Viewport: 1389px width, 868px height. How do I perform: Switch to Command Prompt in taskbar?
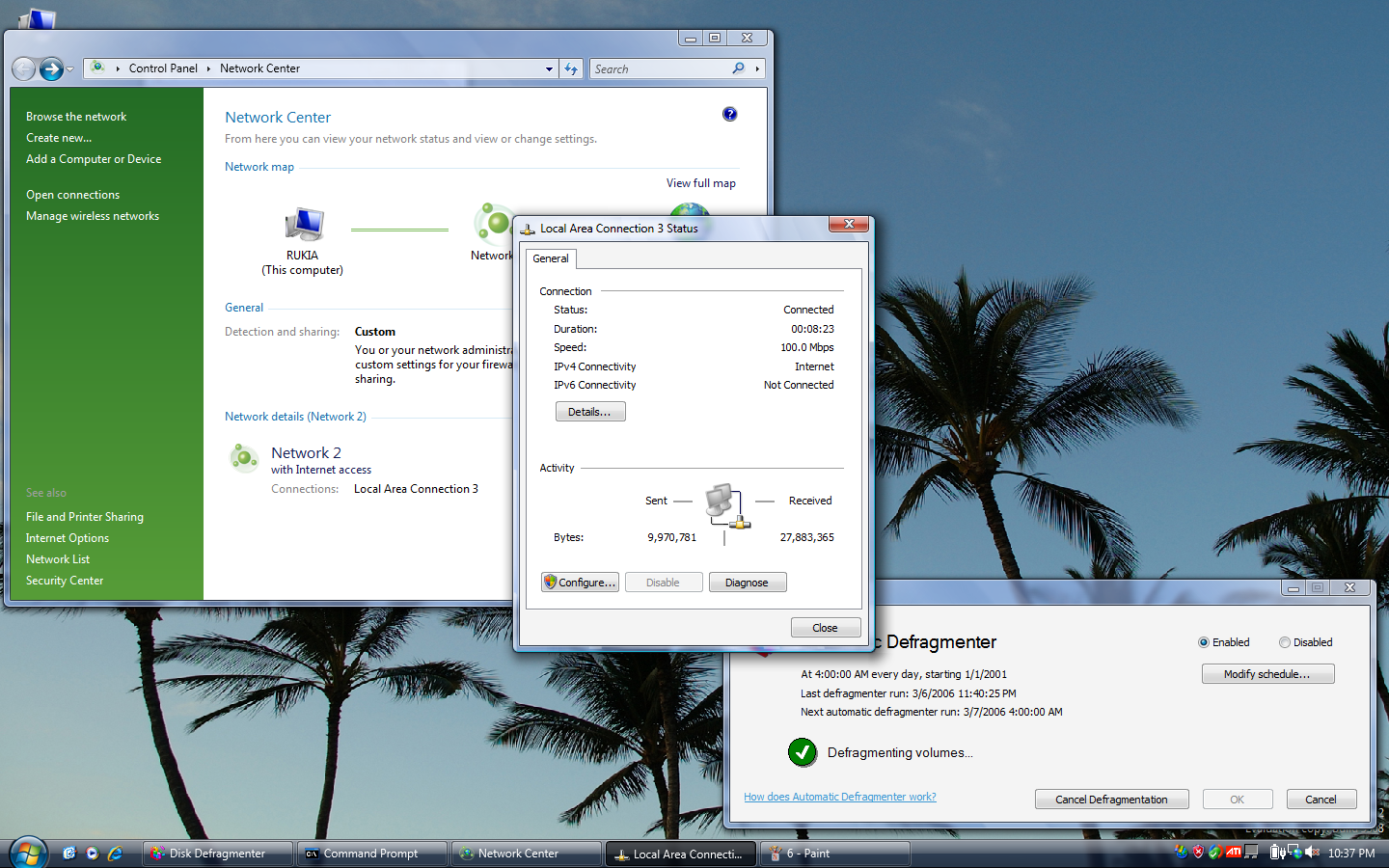point(370,854)
